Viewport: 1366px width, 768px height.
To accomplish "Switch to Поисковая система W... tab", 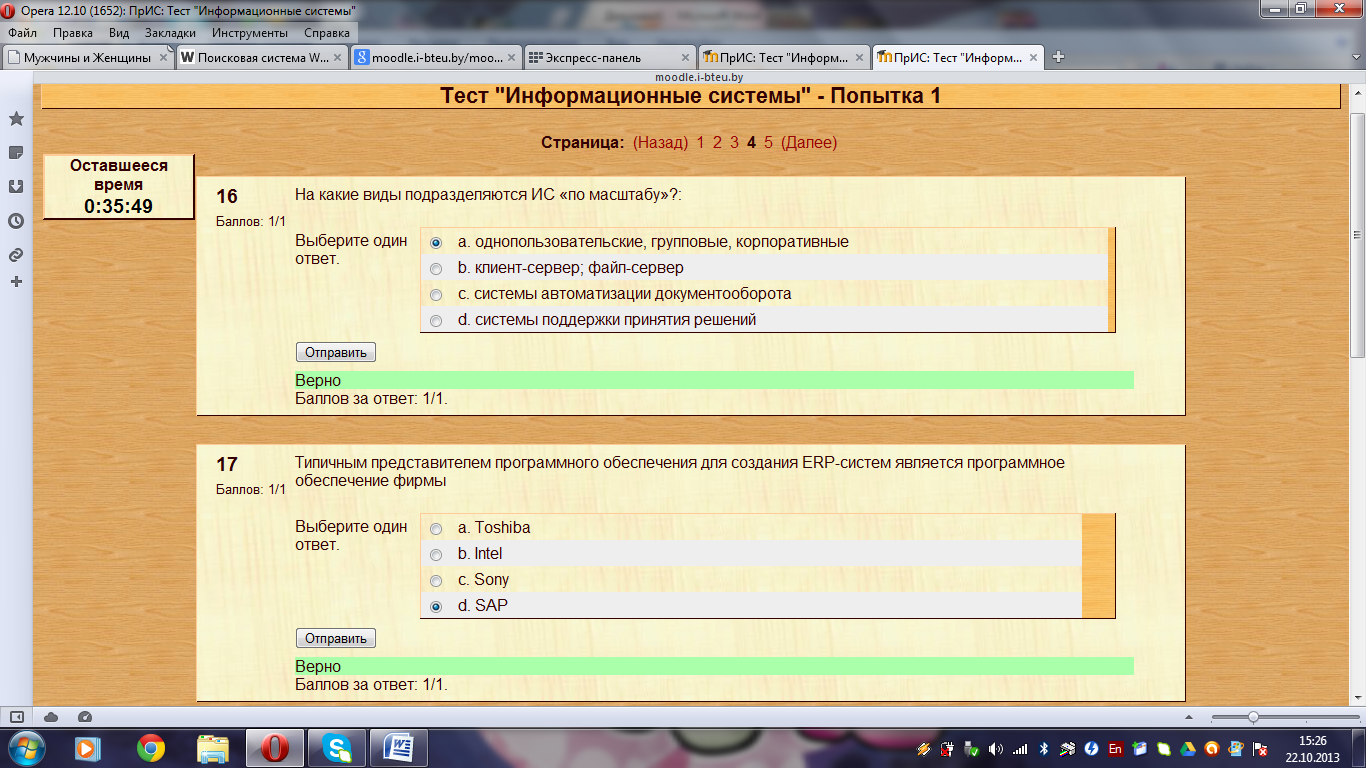I will coord(262,57).
